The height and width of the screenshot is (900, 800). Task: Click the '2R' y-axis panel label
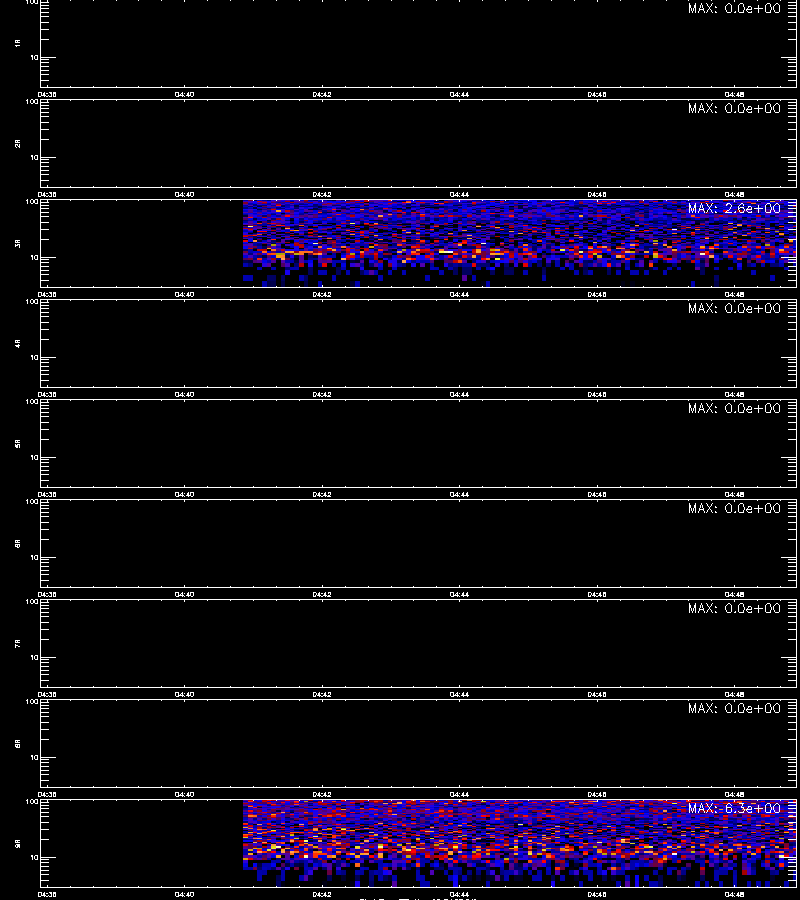[x=18, y=143]
